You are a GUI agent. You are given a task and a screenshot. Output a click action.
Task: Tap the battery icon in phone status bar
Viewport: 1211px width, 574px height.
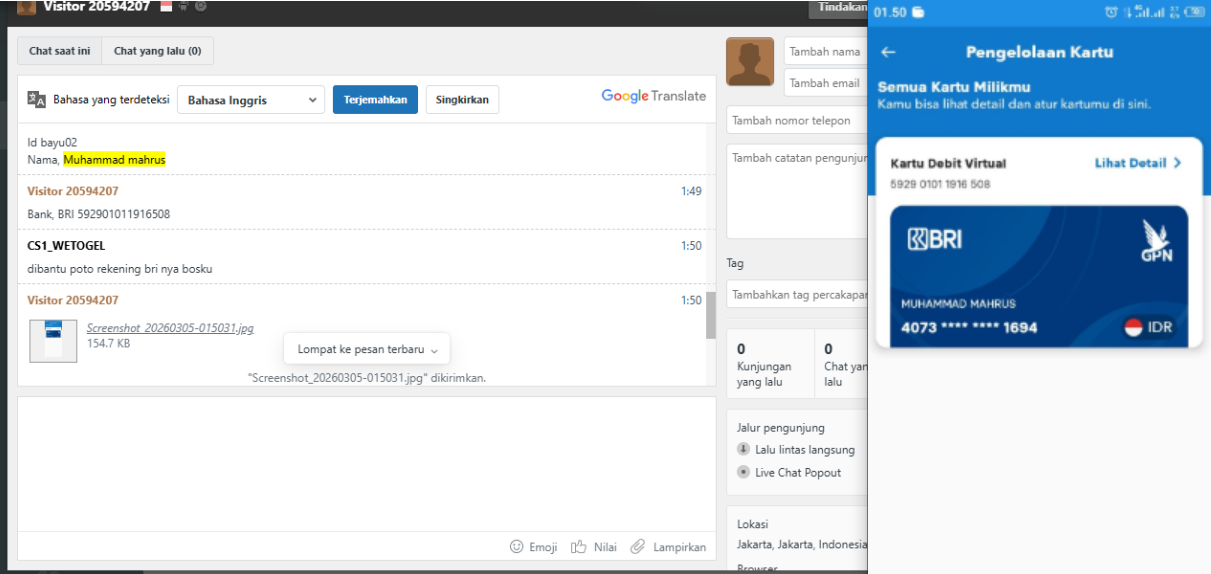(1193, 12)
